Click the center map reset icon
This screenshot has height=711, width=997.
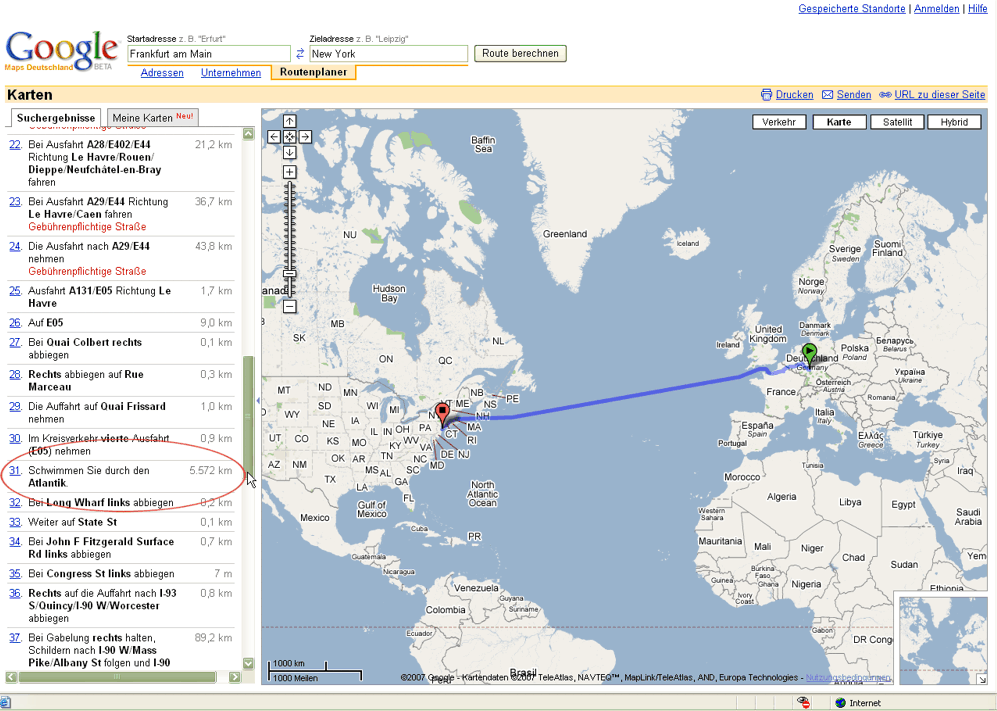pos(289,137)
